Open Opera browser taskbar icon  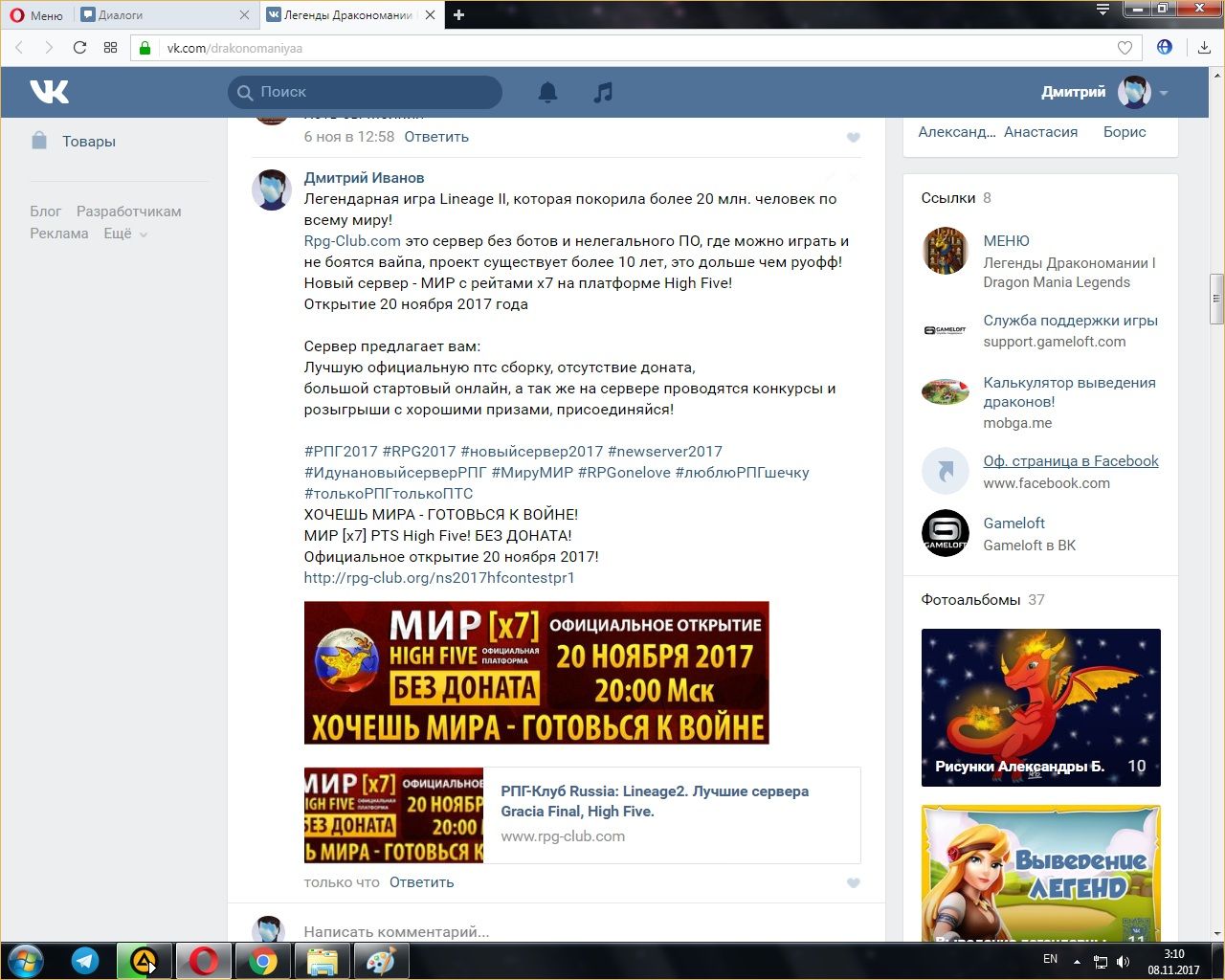[x=204, y=961]
